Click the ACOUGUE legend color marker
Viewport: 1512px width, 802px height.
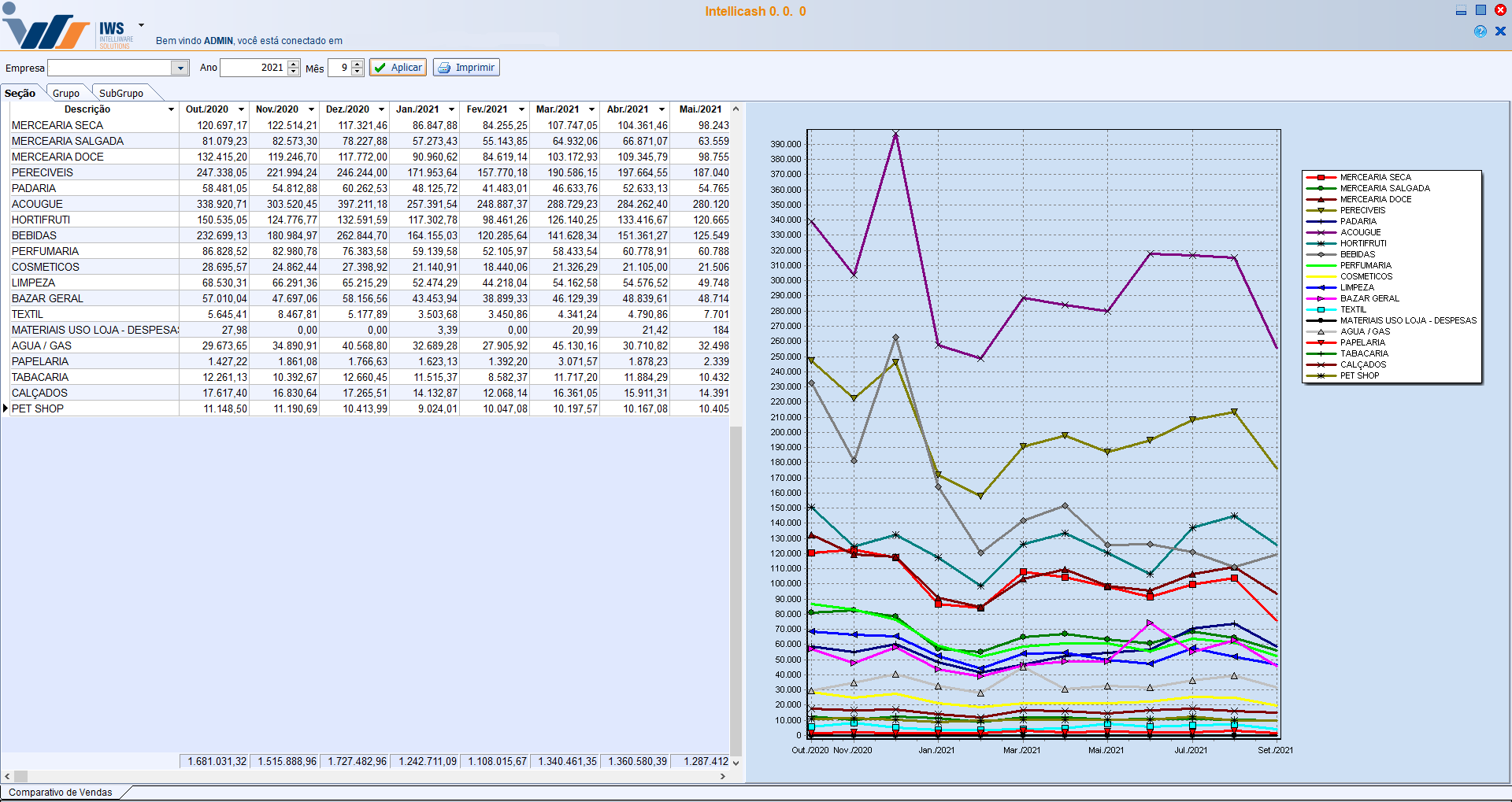click(1321, 232)
